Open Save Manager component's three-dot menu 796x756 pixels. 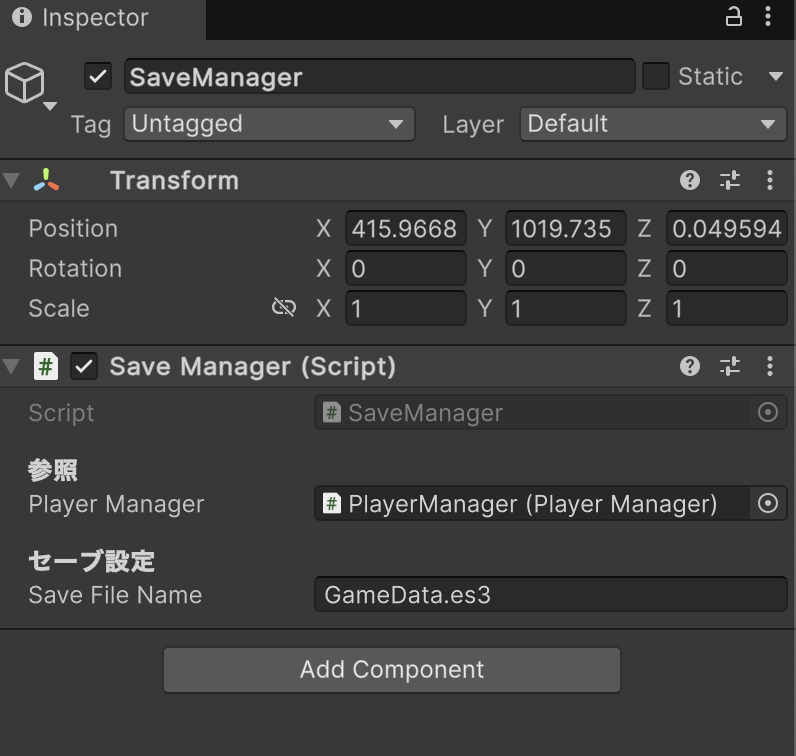pos(770,366)
